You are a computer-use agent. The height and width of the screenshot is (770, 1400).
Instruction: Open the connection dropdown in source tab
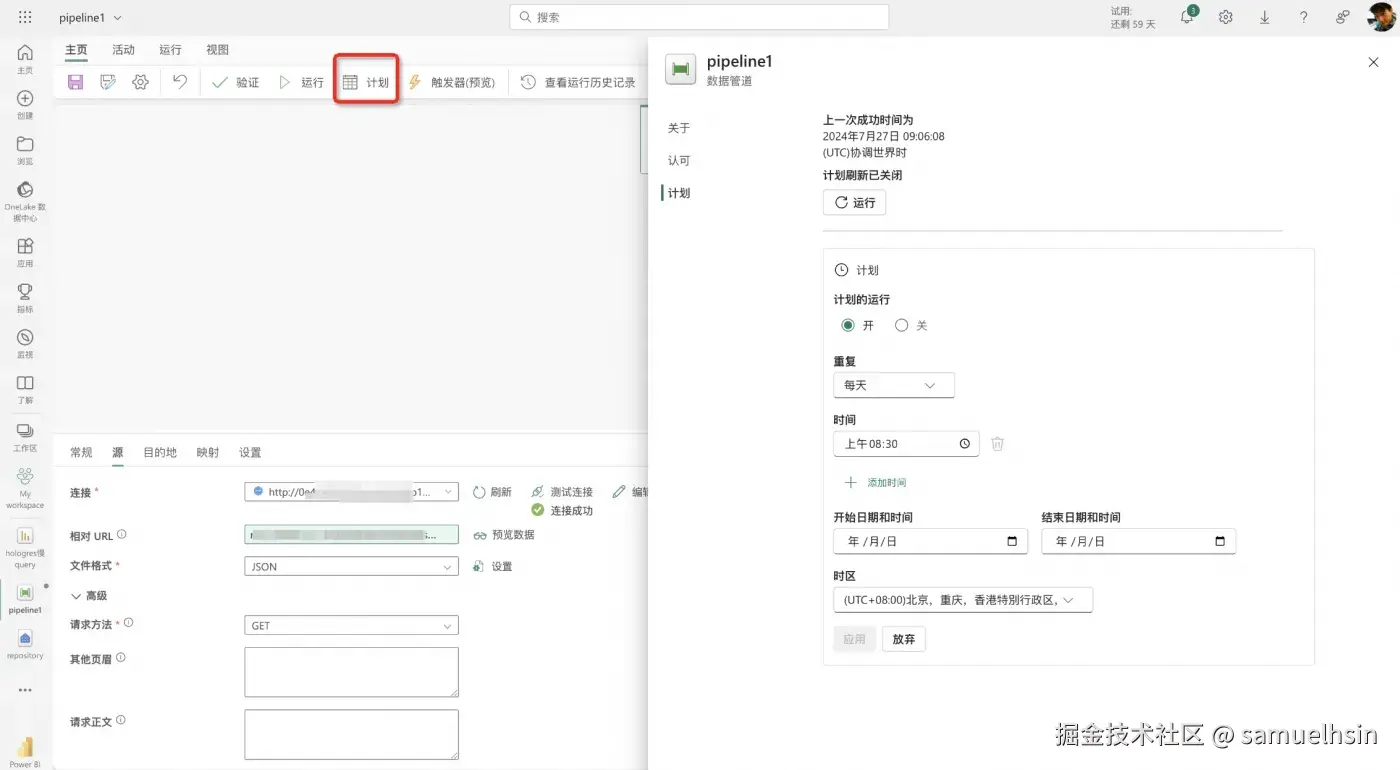[351, 492]
